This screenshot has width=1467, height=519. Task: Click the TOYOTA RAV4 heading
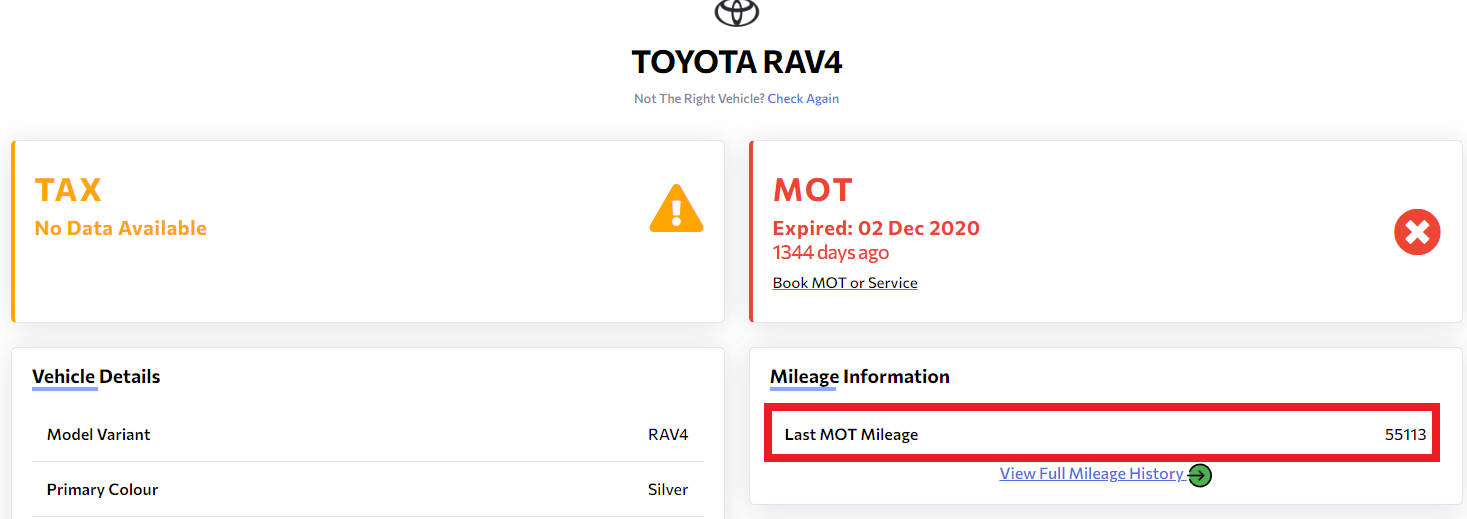(737, 62)
